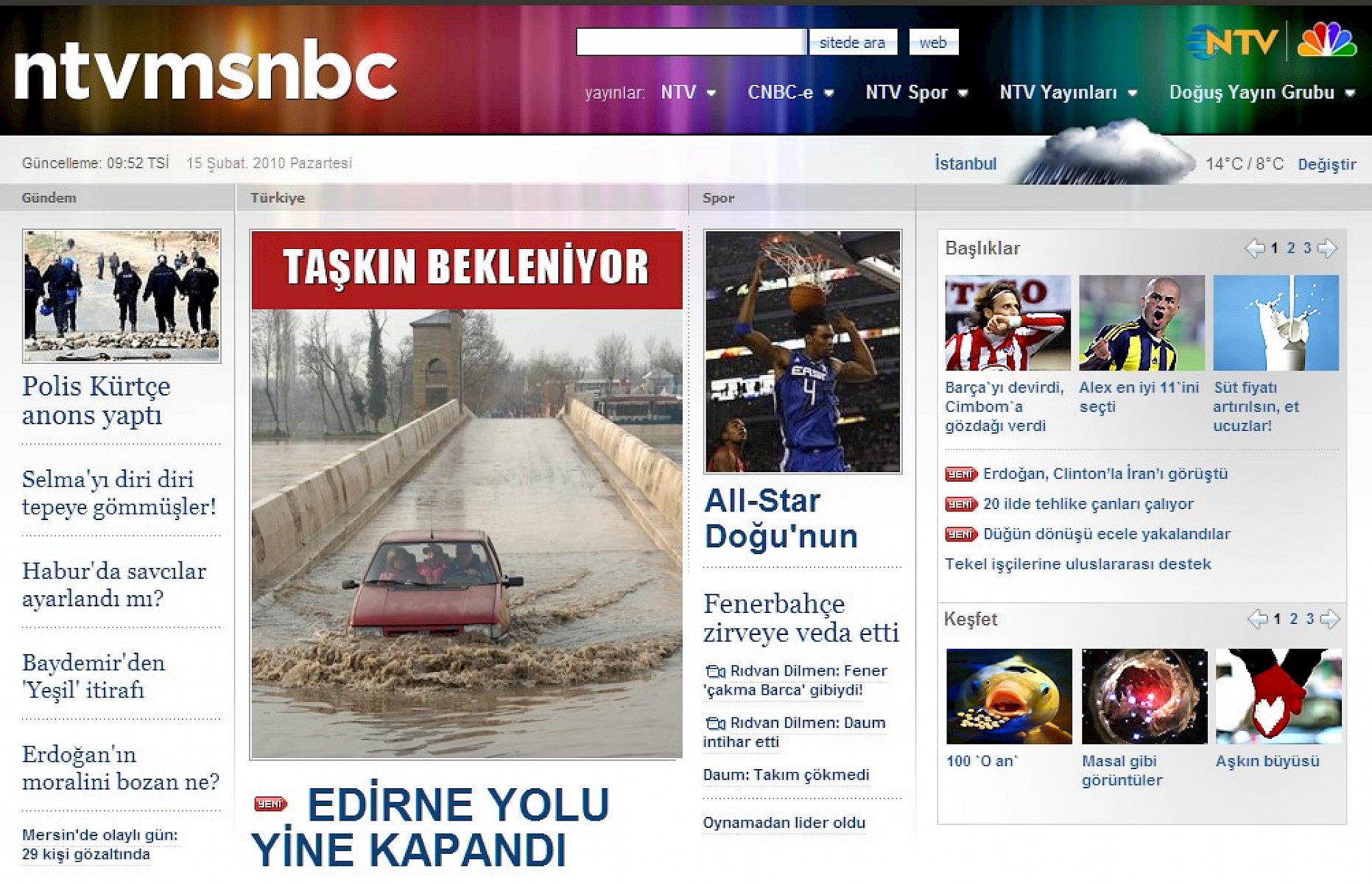
Task: Click next arrow in Keşfet panel
Action: tap(1330, 620)
